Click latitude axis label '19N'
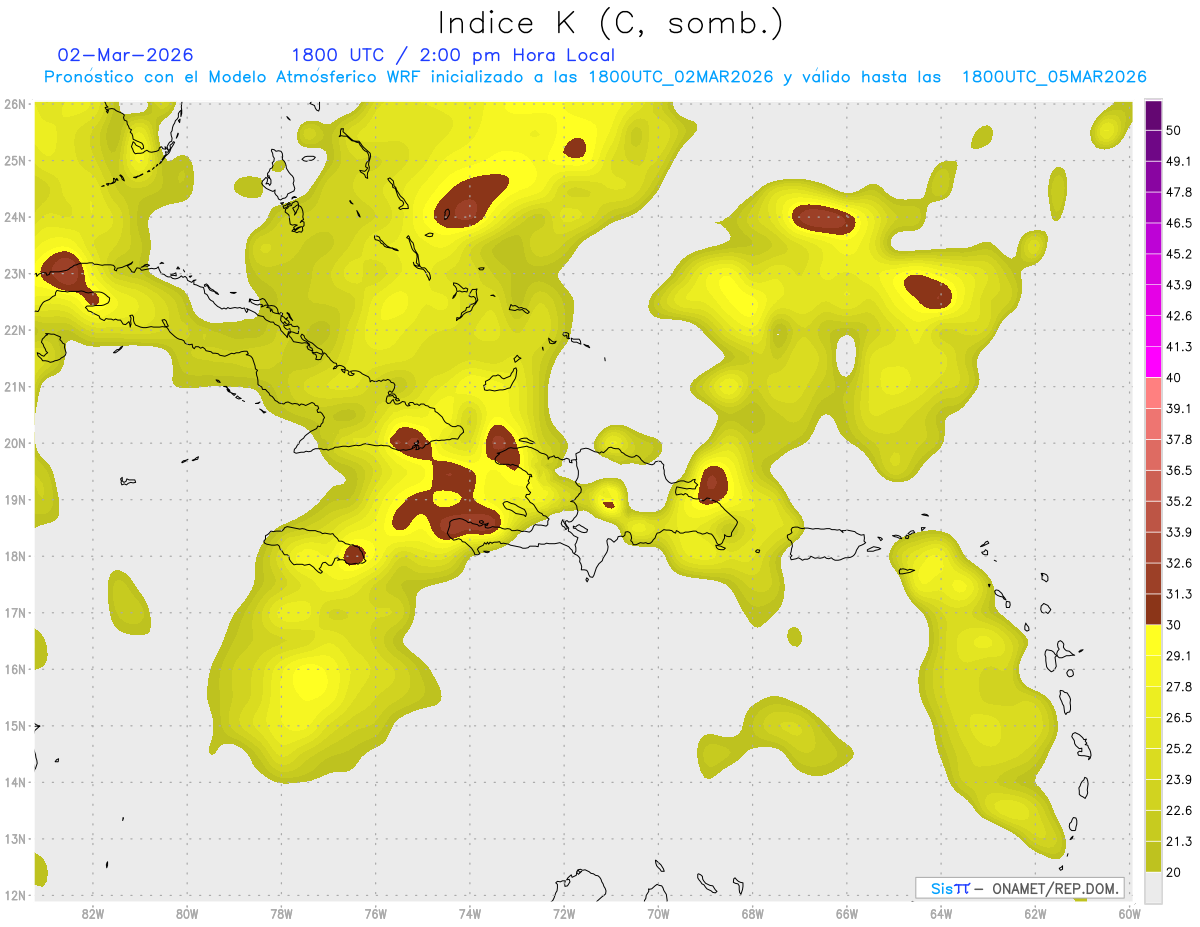The width and height of the screenshot is (1200, 927). coord(15,500)
